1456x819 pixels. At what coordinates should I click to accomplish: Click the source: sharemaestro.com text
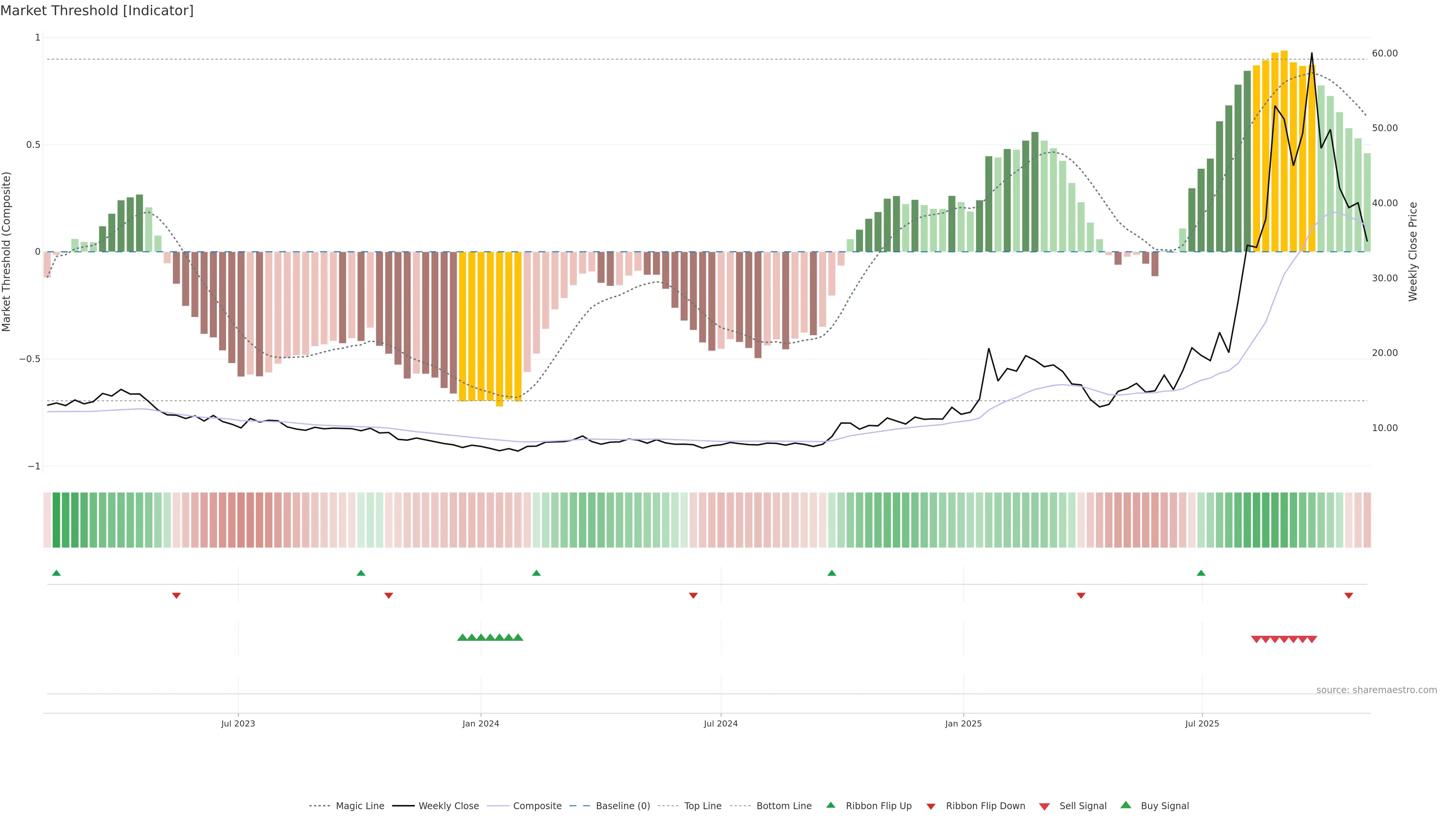point(1376,690)
